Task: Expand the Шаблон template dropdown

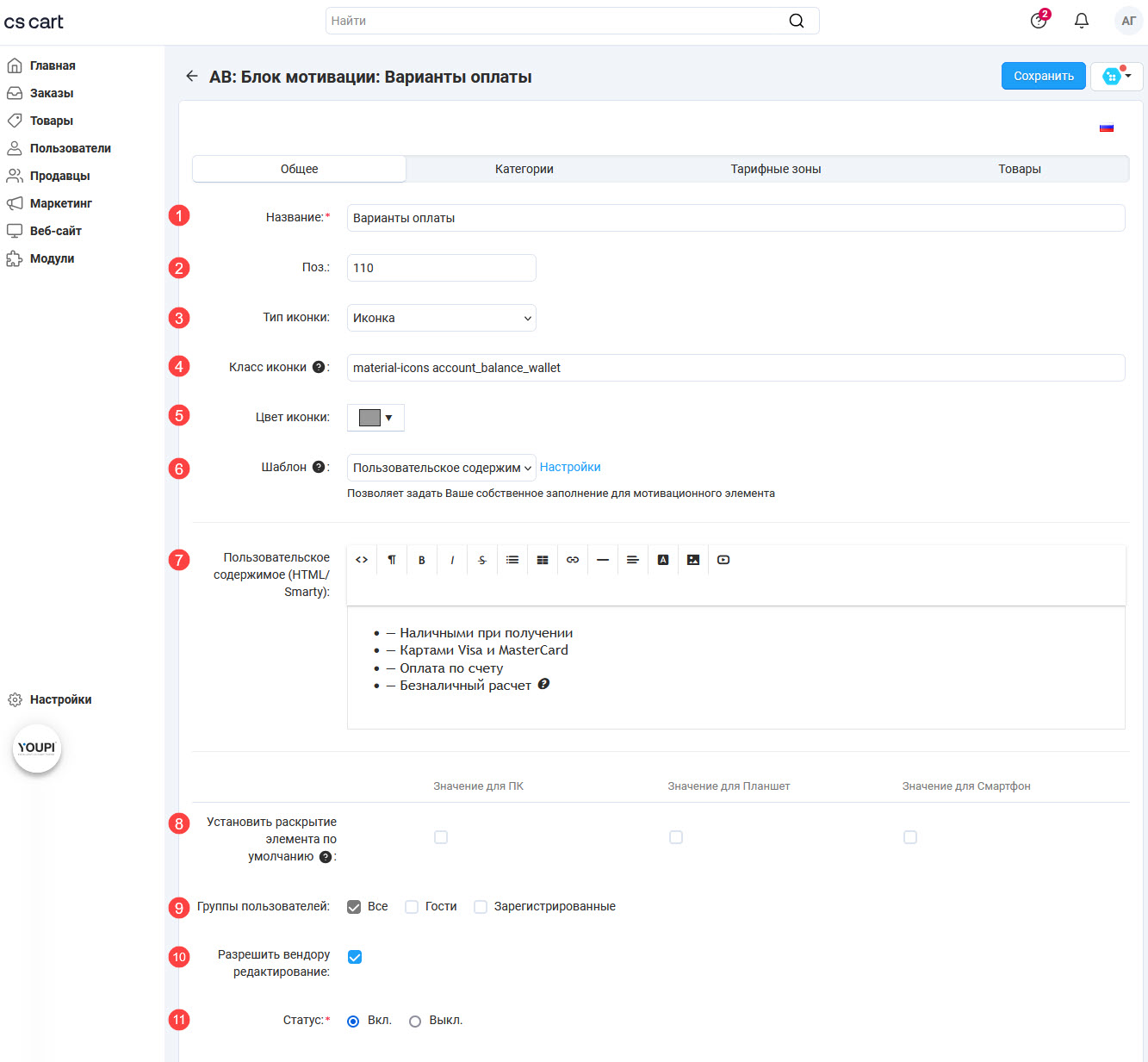Action: tap(441, 468)
